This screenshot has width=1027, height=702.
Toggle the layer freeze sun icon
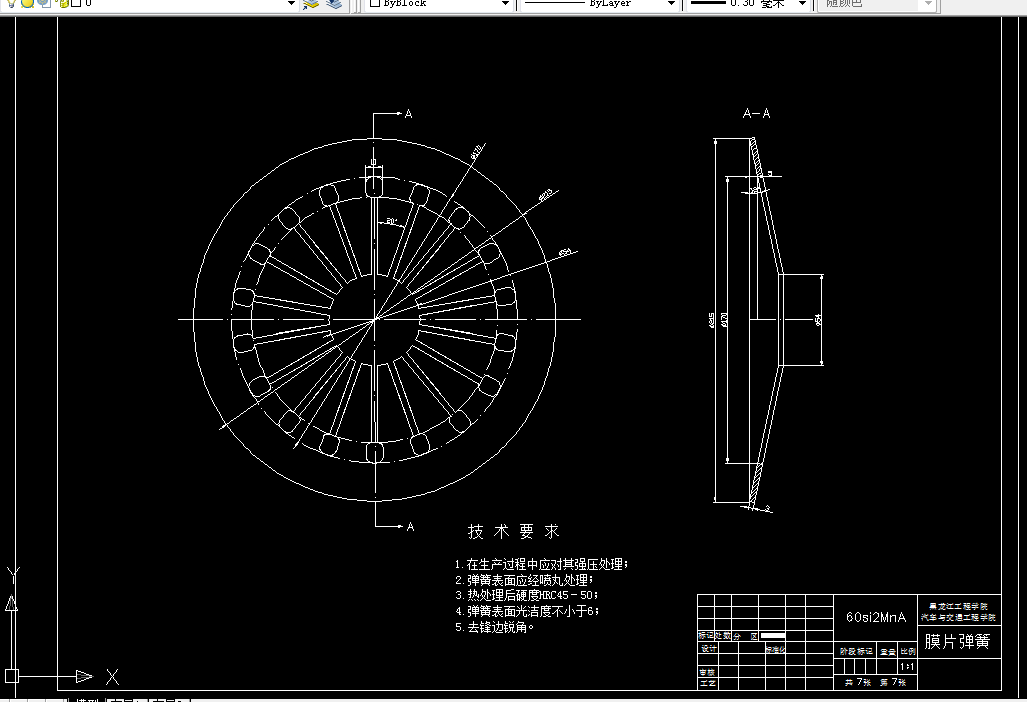click(28, 3)
